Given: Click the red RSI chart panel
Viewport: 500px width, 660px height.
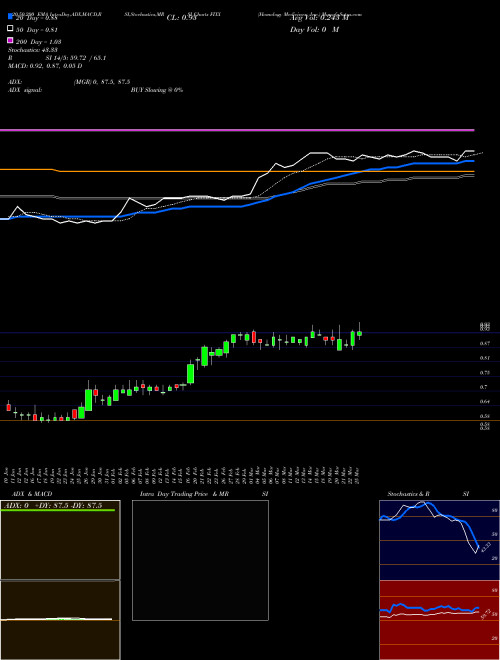Looking at the screenshot, I should 439,620.
